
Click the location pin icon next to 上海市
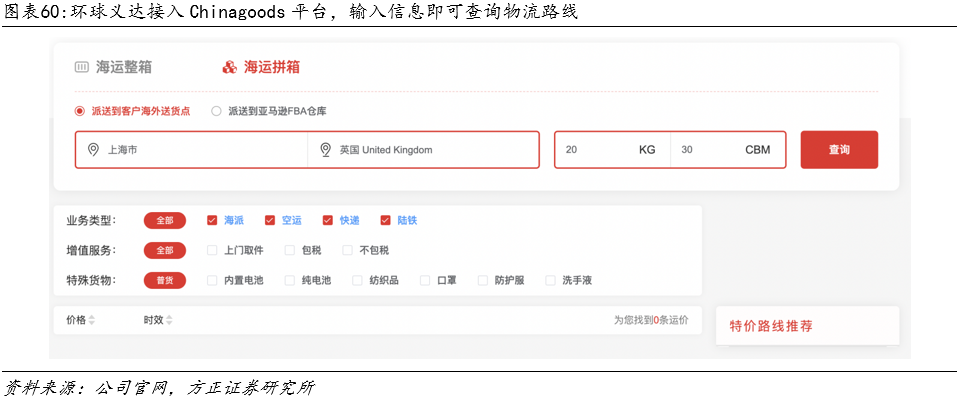(x=93, y=149)
